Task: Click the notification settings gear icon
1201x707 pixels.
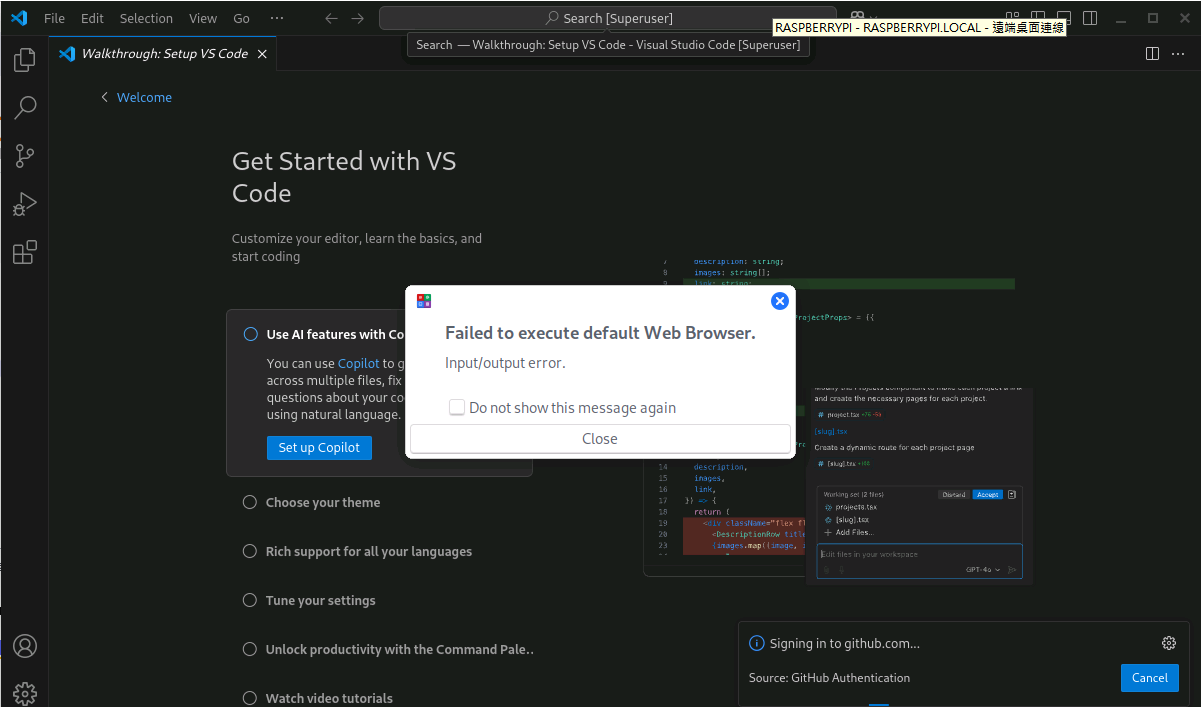Action: [x=1168, y=643]
